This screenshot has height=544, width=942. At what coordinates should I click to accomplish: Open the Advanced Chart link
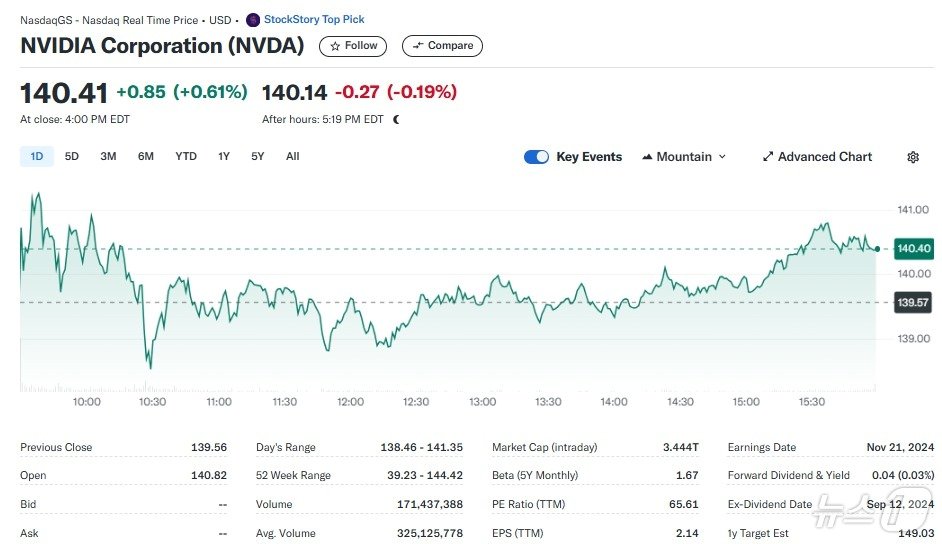(x=825, y=157)
